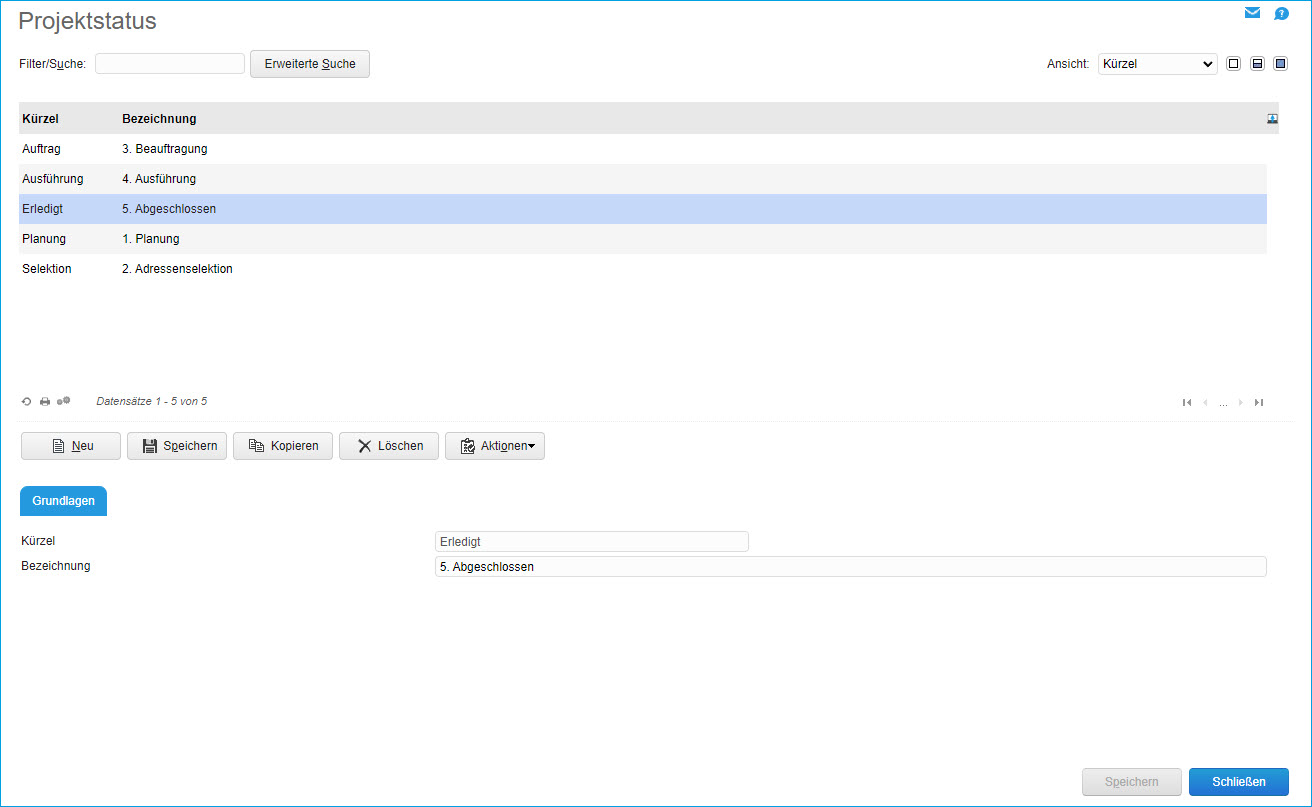Create a new record with Neu

point(71,446)
